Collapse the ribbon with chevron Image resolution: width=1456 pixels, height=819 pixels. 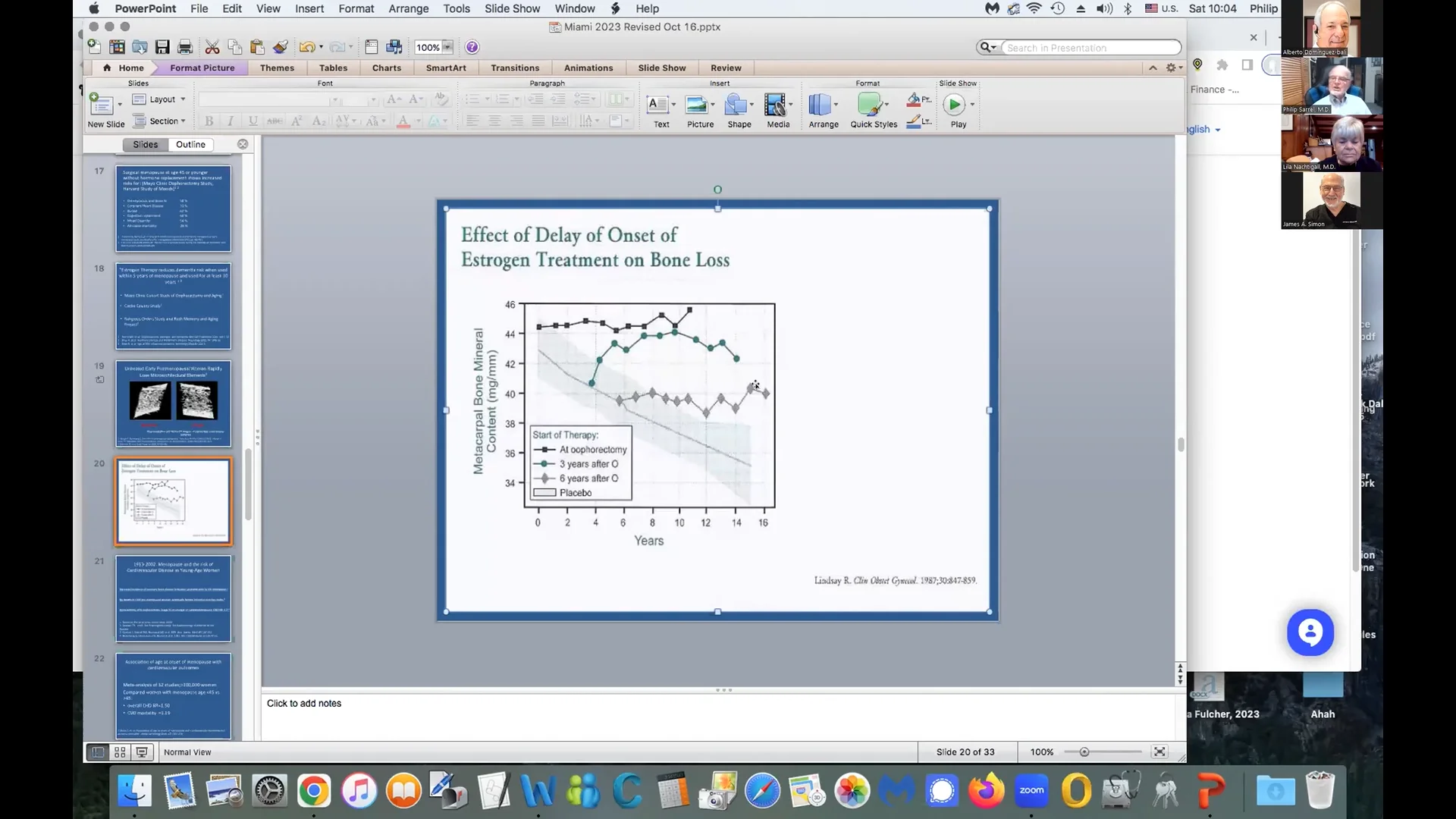[1153, 67]
